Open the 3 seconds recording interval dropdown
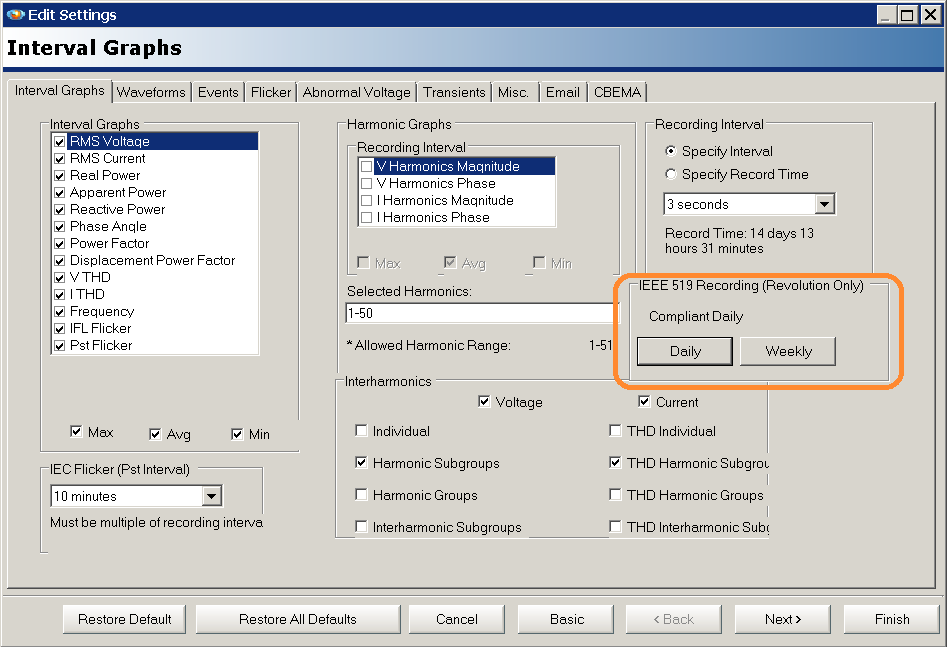Image resolution: width=948 pixels, height=647 pixels. pyautogui.click(x=823, y=203)
